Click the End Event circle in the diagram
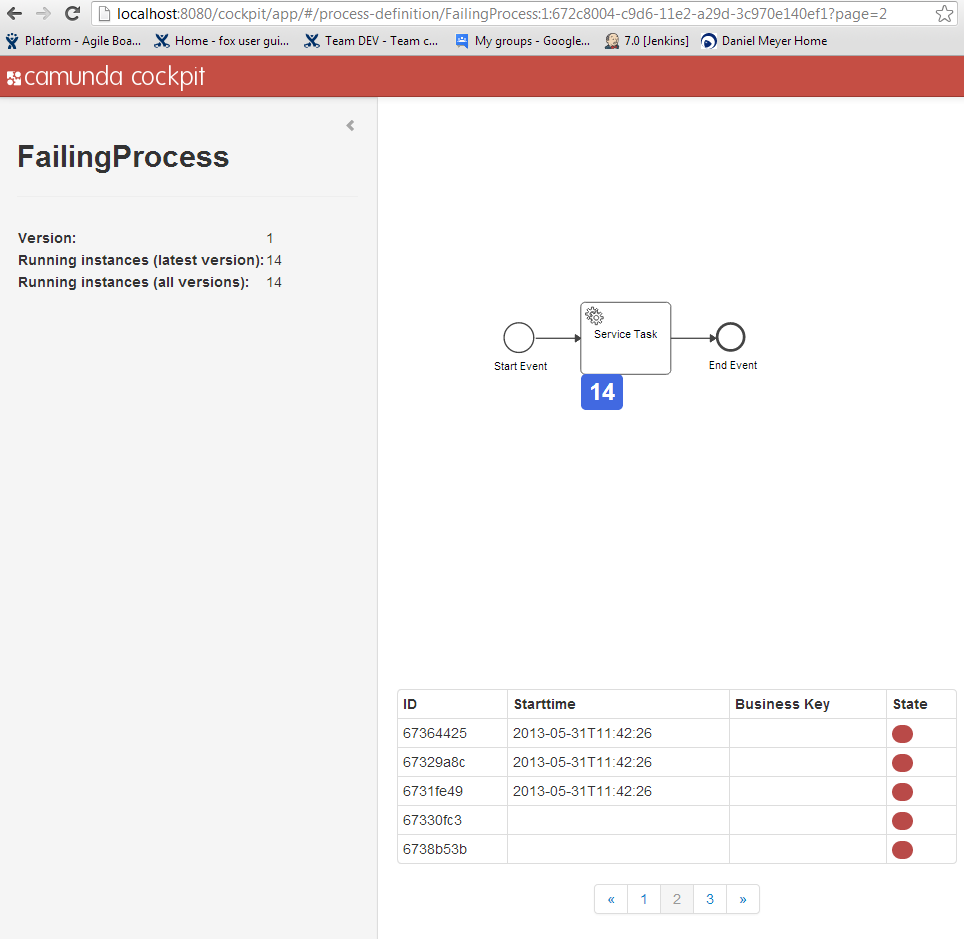 coord(730,337)
